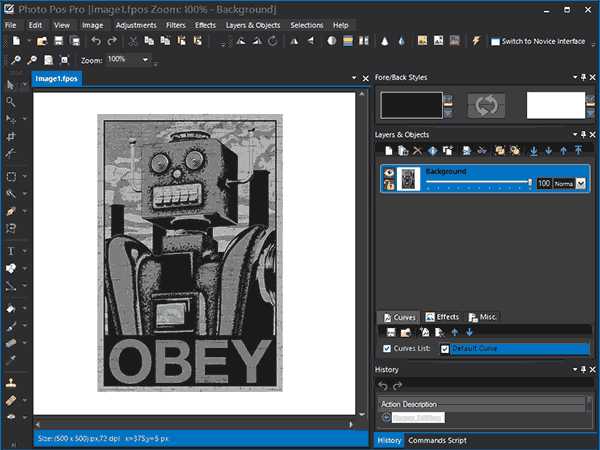600x450 pixels.
Task: Switch to the Effects tab
Action: pos(442,317)
